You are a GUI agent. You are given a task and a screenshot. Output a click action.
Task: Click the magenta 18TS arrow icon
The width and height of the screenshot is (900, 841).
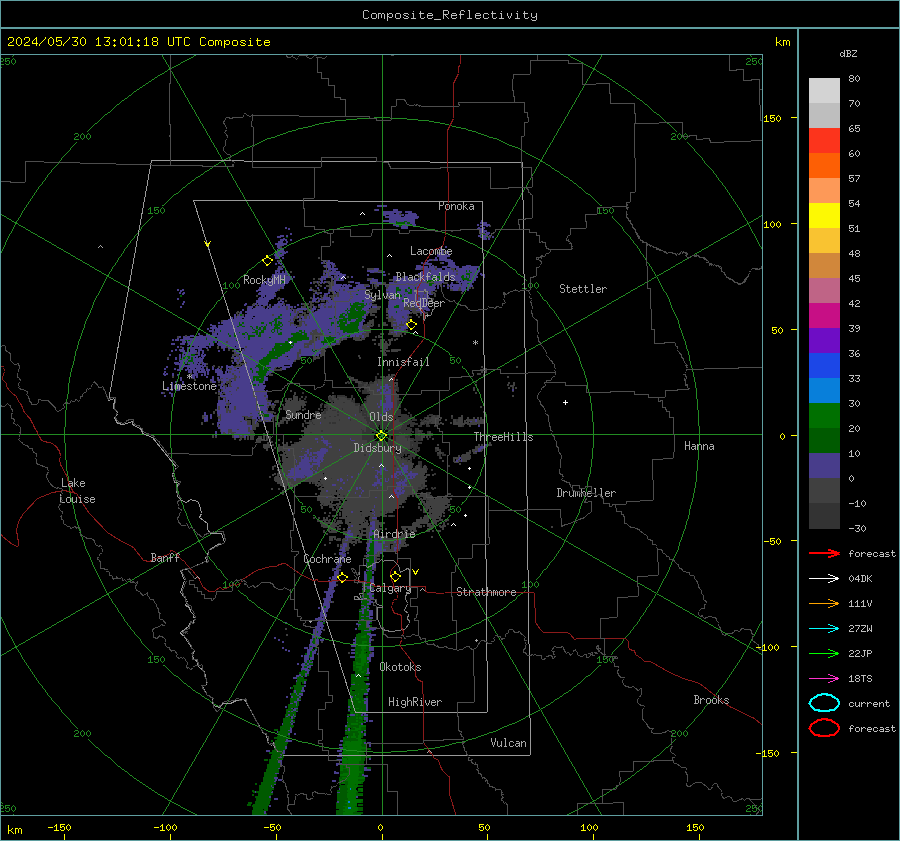pos(824,679)
